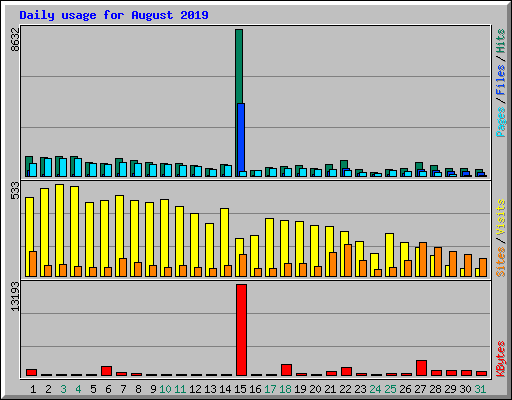Click day label 23 on the x-axis
Viewport: 512px width, 400px height.
pos(360,389)
